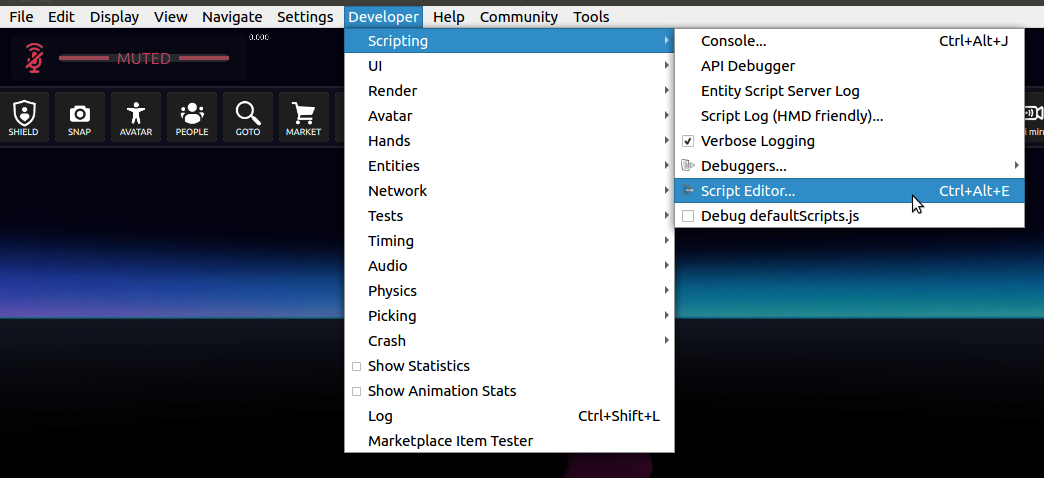This screenshot has height=478, width=1044.
Task: Open the Edit menu
Action: (x=61, y=17)
